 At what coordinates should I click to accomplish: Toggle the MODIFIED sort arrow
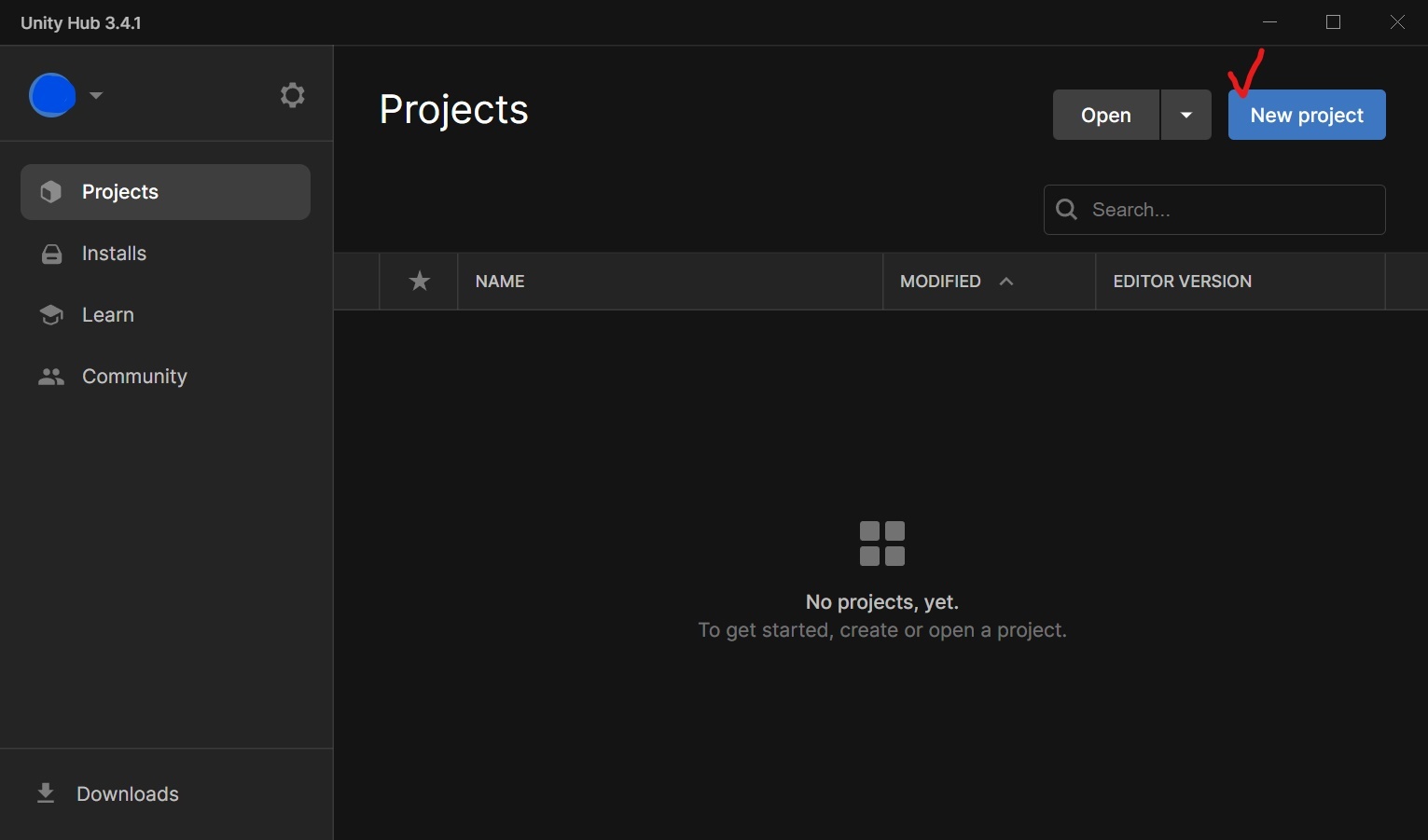coord(1006,282)
